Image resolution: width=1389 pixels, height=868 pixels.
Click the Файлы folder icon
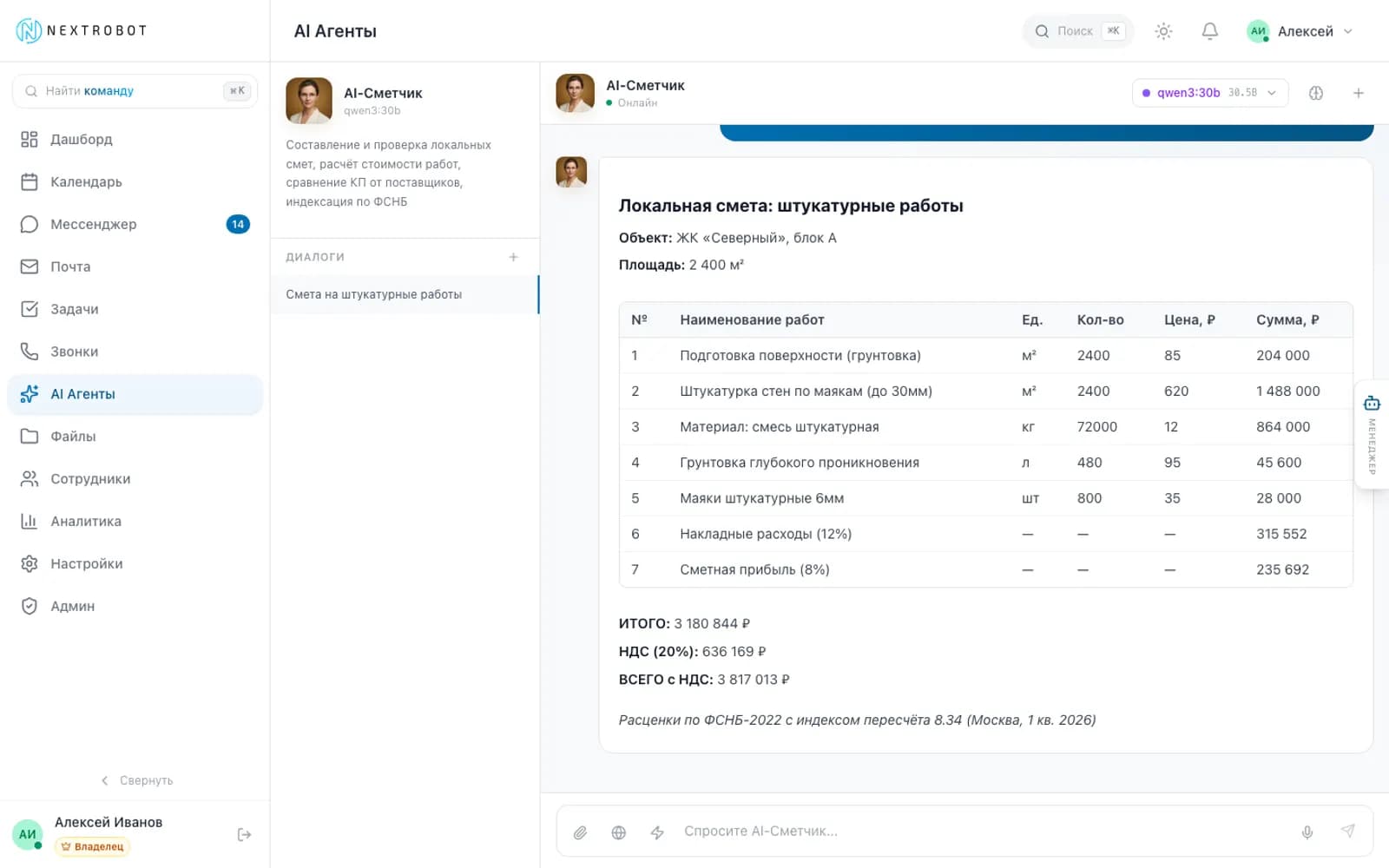point(30,437)
